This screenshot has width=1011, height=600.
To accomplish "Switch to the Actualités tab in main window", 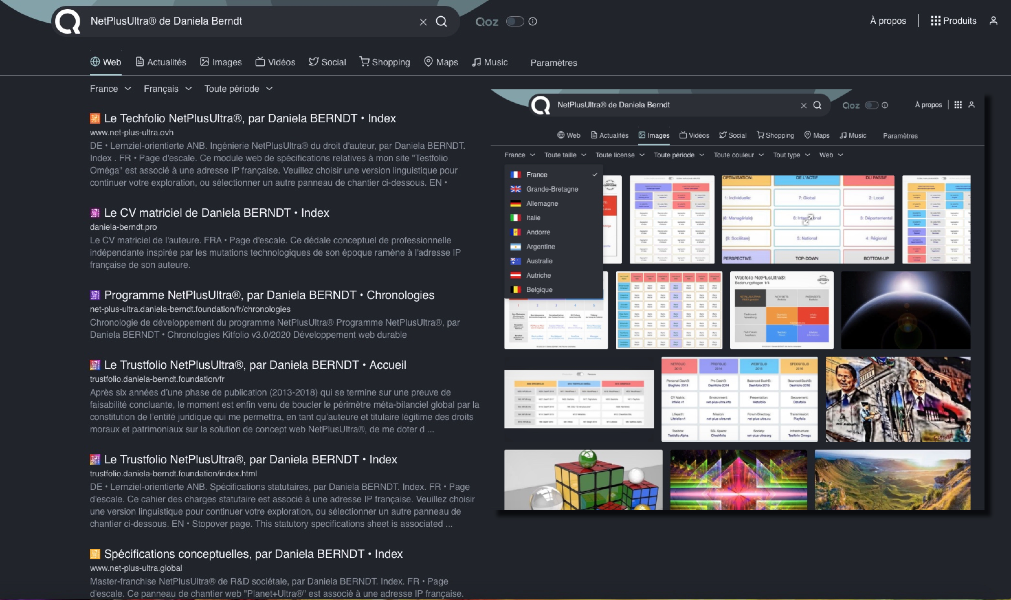I will 161,63.
